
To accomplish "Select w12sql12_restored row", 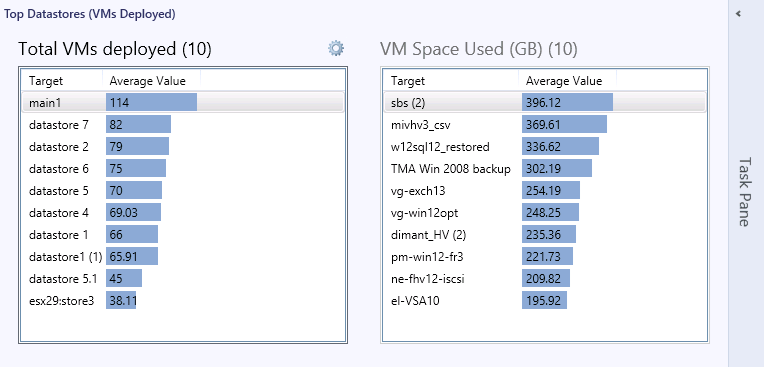I will (x=545, y=146).
